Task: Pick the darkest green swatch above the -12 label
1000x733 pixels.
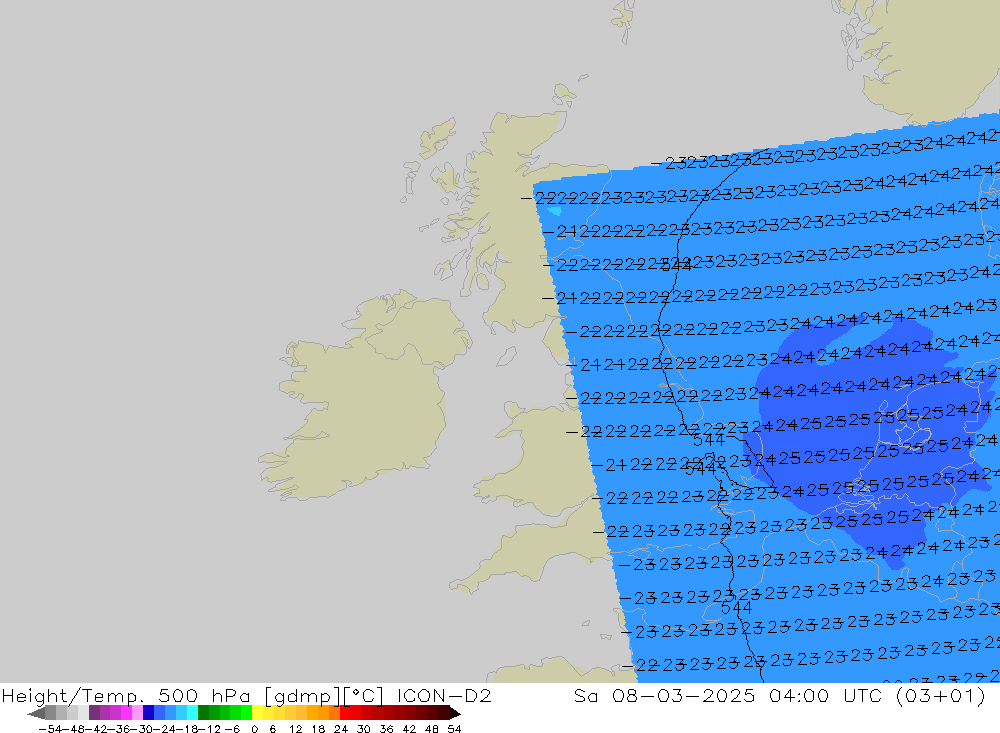Action: pyautogui.click(x=203, y=713)
